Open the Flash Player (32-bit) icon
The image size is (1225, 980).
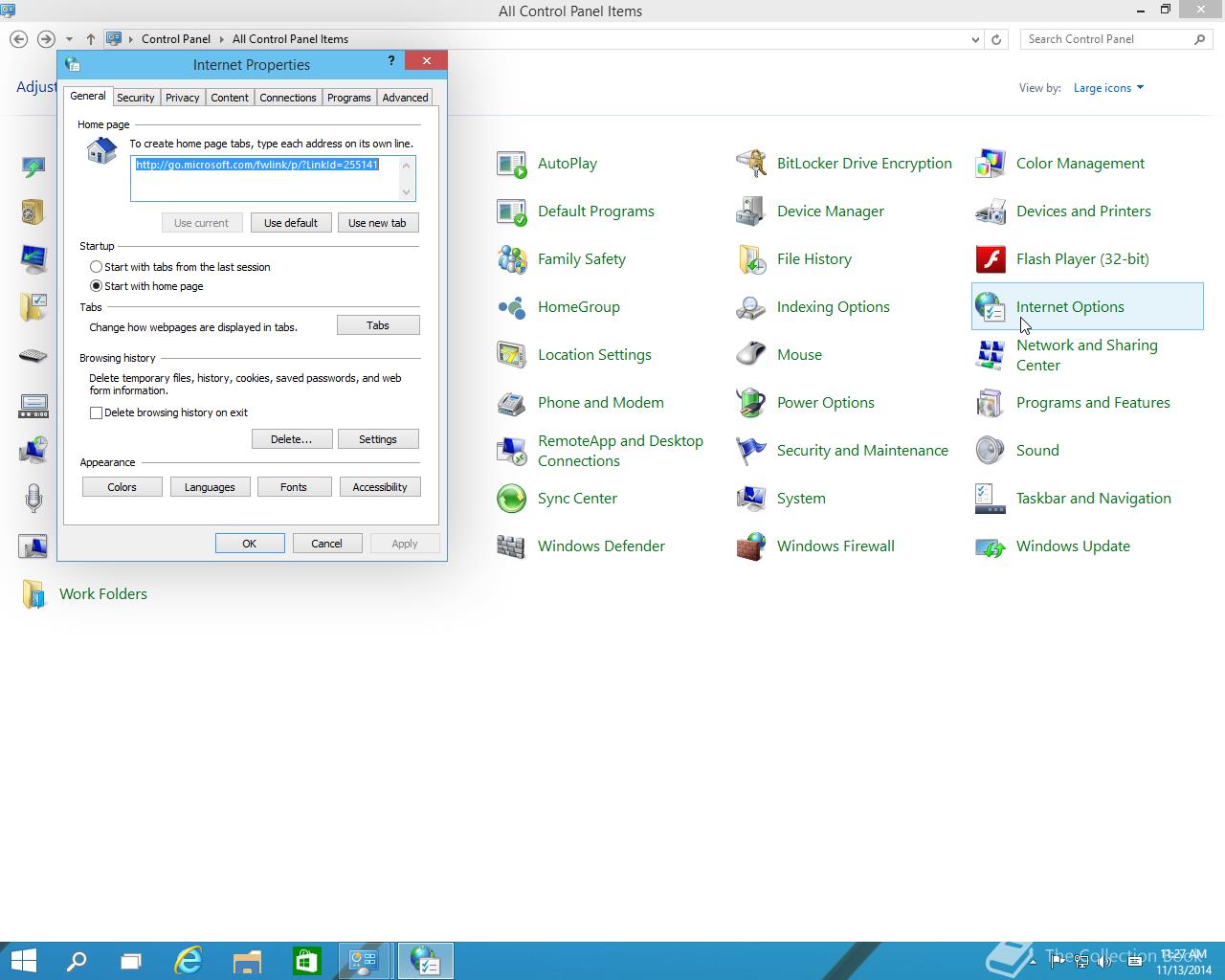[x=991, y=259]
